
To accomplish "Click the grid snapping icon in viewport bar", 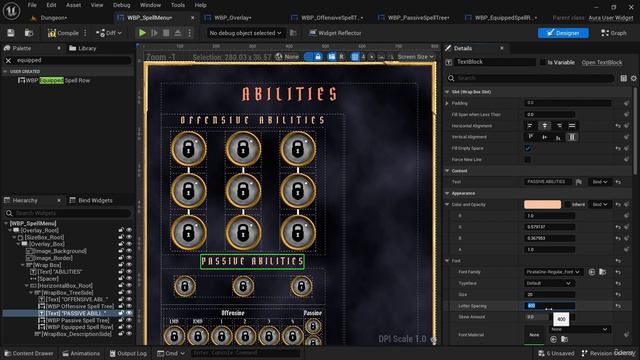I will tap(355, 57).
